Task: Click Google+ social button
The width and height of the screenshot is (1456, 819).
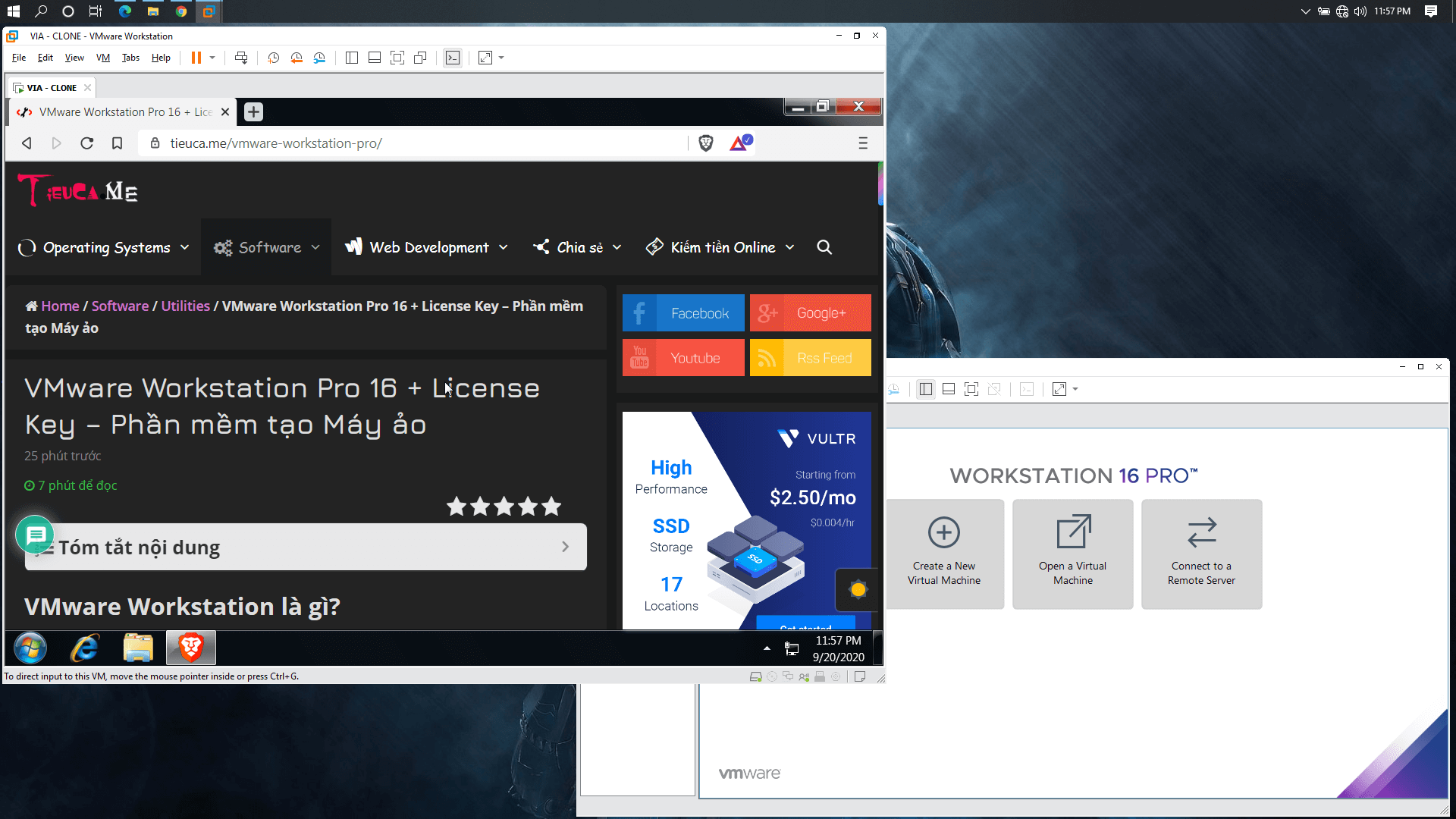Action: pyautogui.click(x=811, y=313)
